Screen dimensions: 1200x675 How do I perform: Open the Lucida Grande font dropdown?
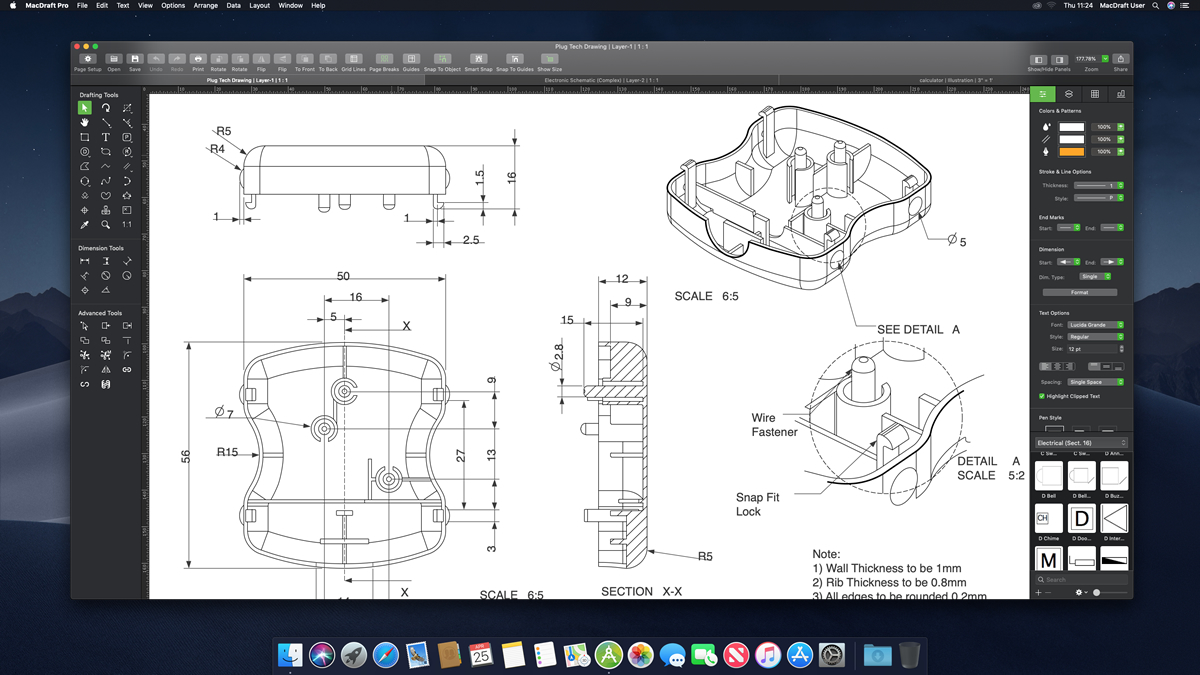[x=1091, y=324]
